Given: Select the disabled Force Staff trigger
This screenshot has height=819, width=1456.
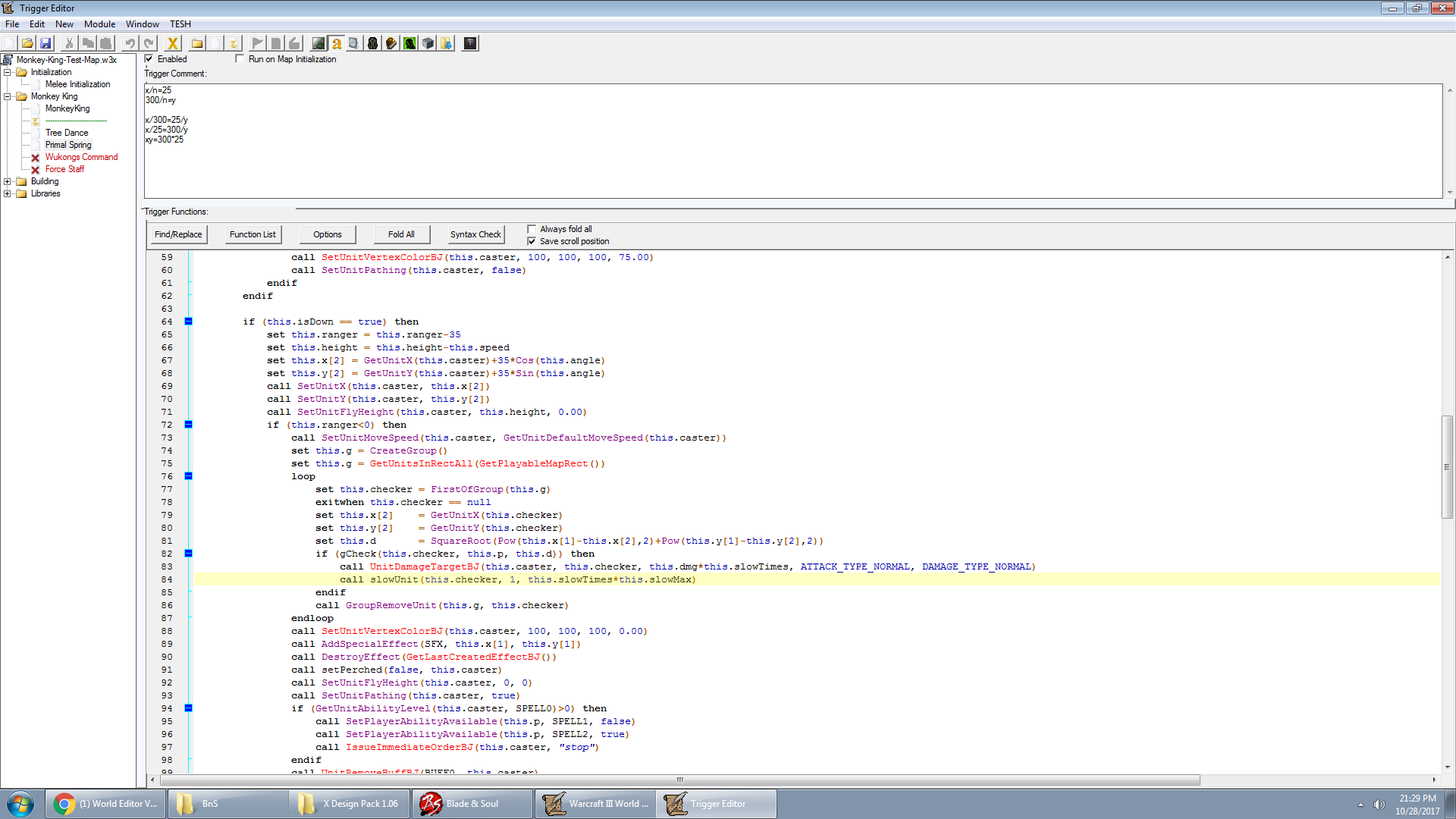Looking at the screenshot, I should [x=64, y=169].
